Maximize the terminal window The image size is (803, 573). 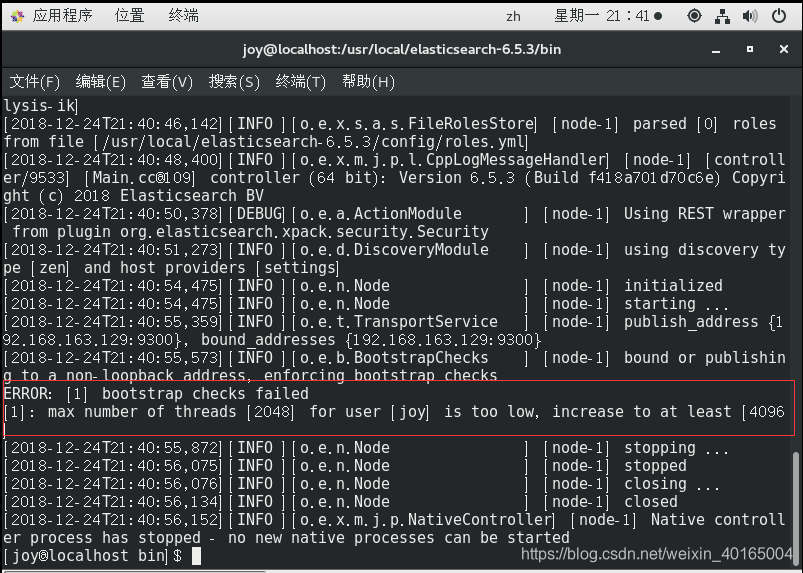coord(750,49)
